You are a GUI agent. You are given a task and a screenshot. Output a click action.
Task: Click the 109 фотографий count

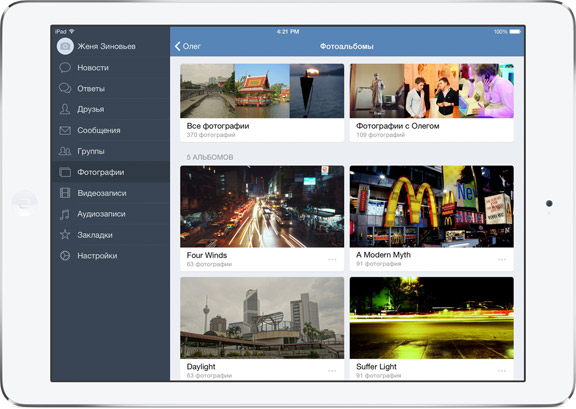(381, 135)
